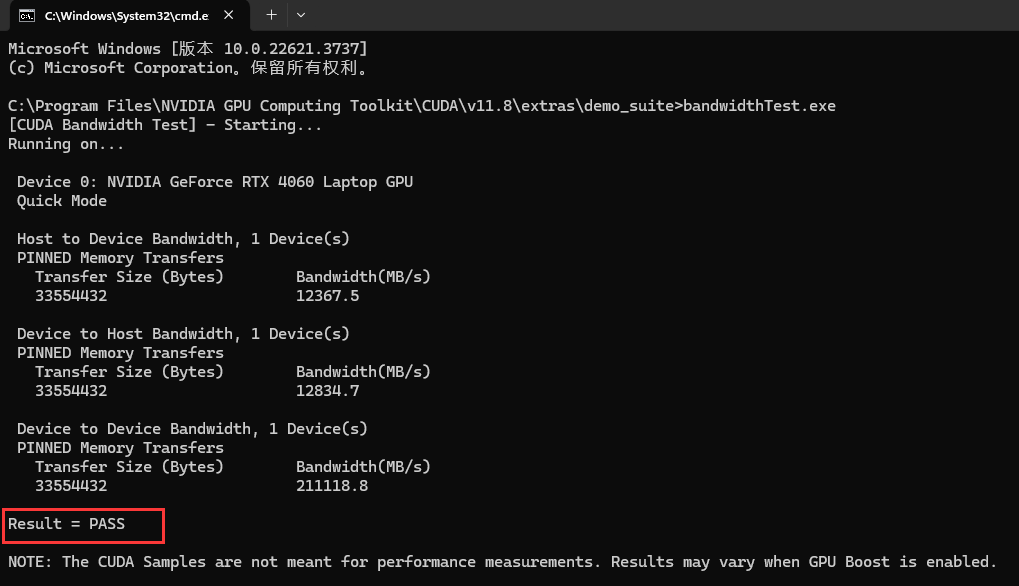This screenshot has width=1019, height=586.
Task: Expand the terminal profiles dropdown chevron
Action: pyautogui.click(x=301, y=16)
